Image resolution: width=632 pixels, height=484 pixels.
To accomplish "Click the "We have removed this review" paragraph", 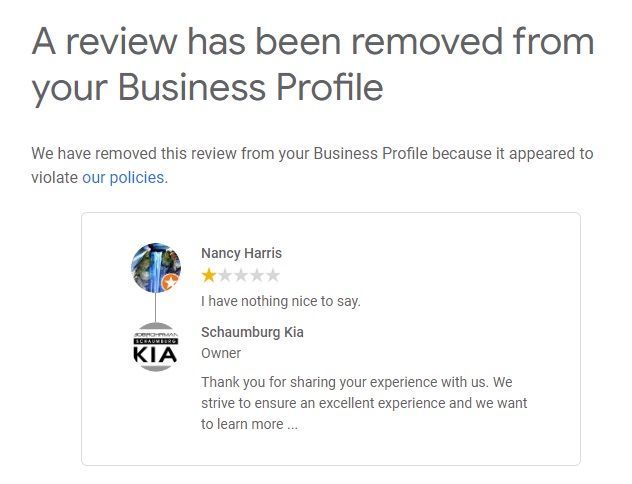I will click(312, 154).
